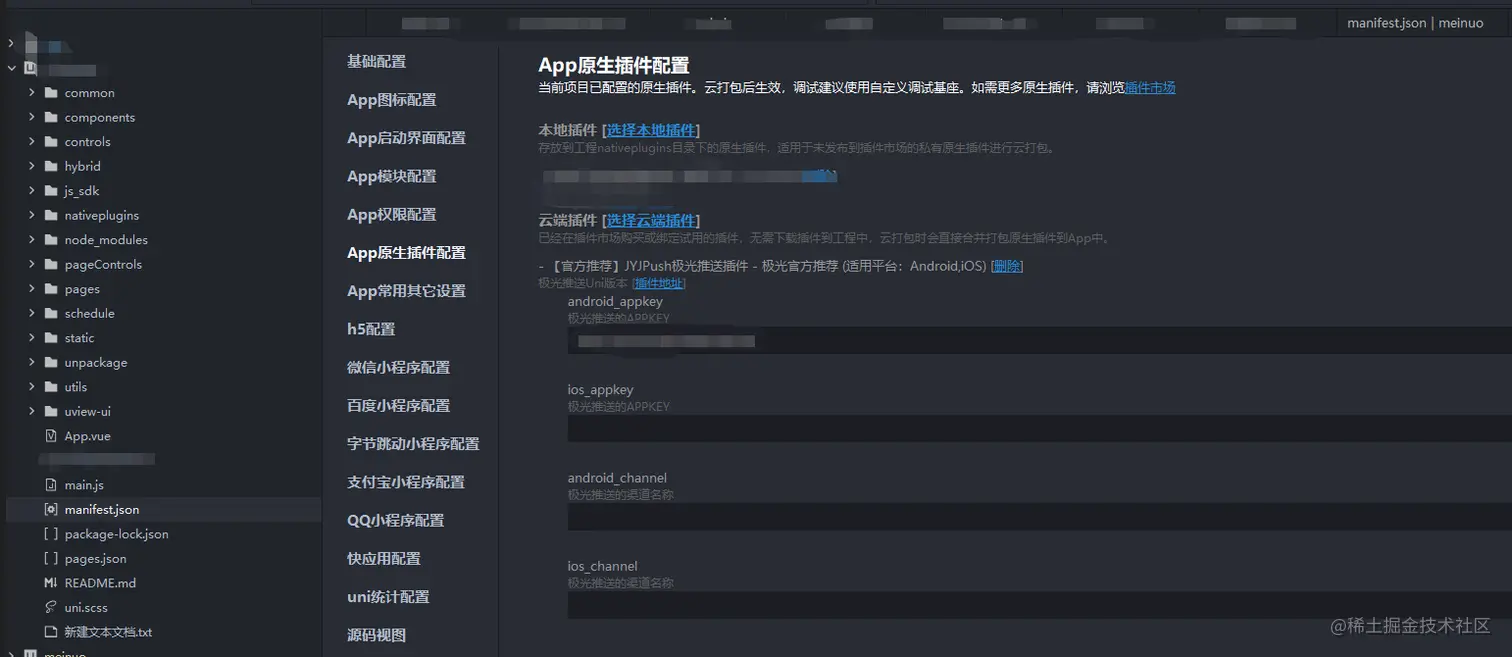Expand the hybrid folder
This screenshot has width=1512, height=657.
[x=32, y=166]
